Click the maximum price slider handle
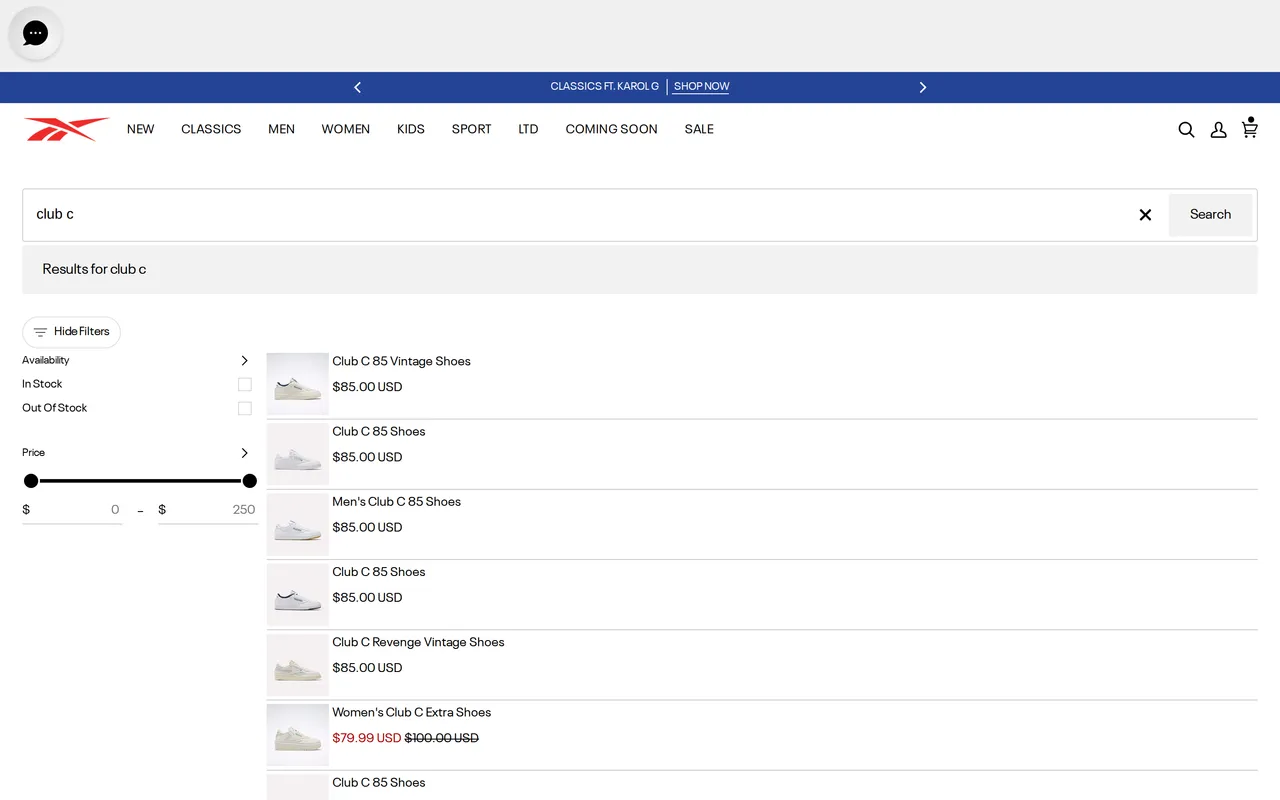This screenshot has height=800, width=1280. click(x=250, y=481)
